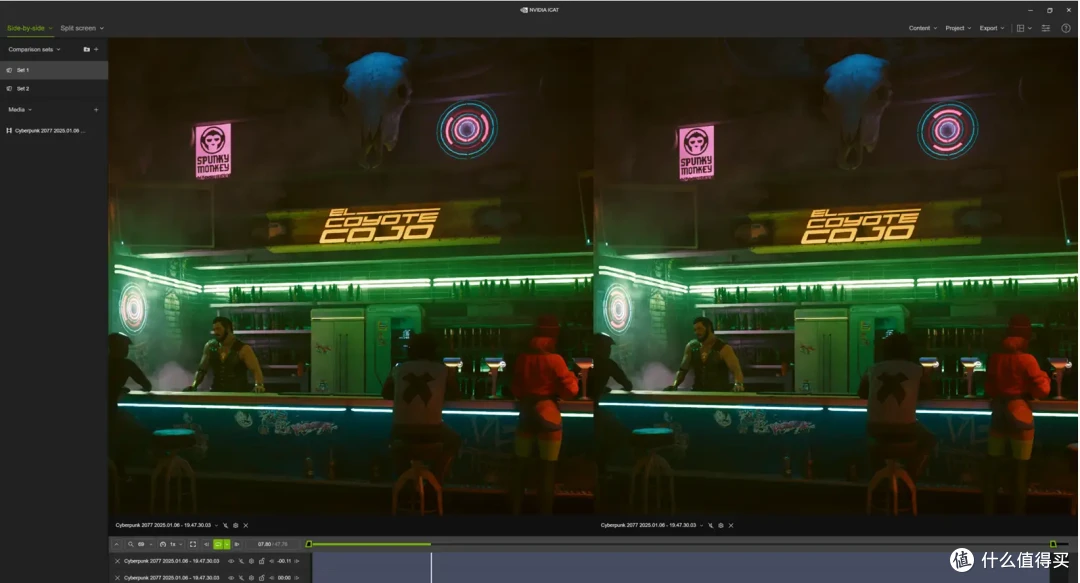
Task: Open the Export menu
Action: click(x=992, y=28)
